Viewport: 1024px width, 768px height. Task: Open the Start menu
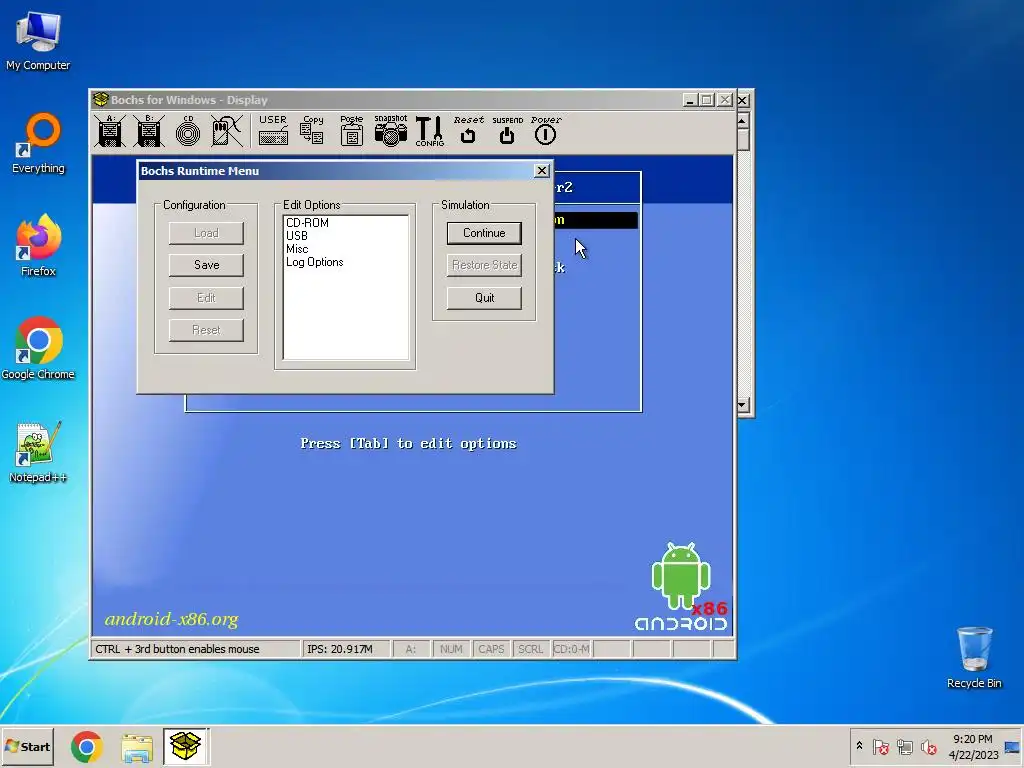[x=27, y=746]
